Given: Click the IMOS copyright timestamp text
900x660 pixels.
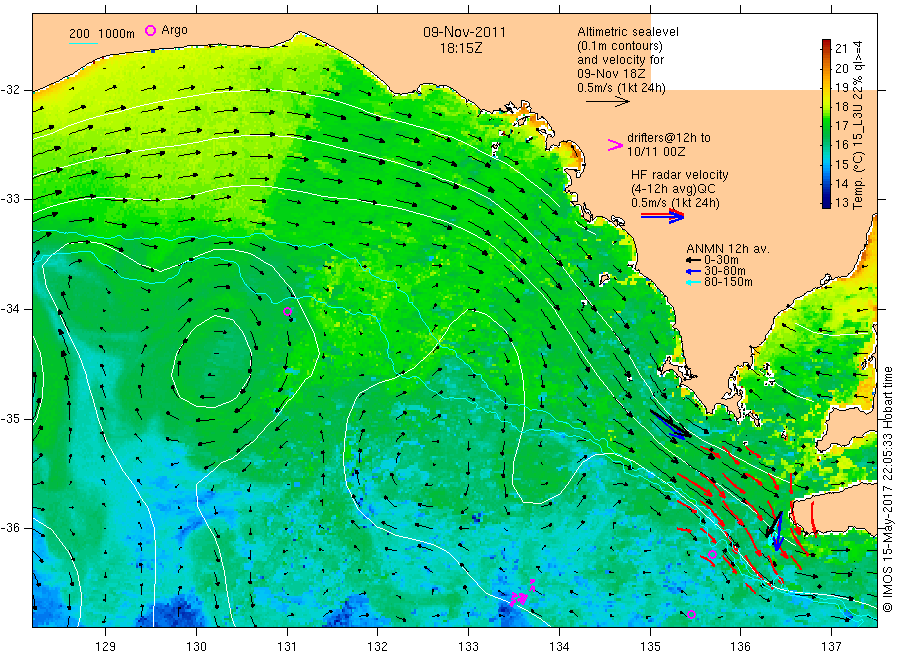Looking at the screenshot, I should click(x=888, y=490).
